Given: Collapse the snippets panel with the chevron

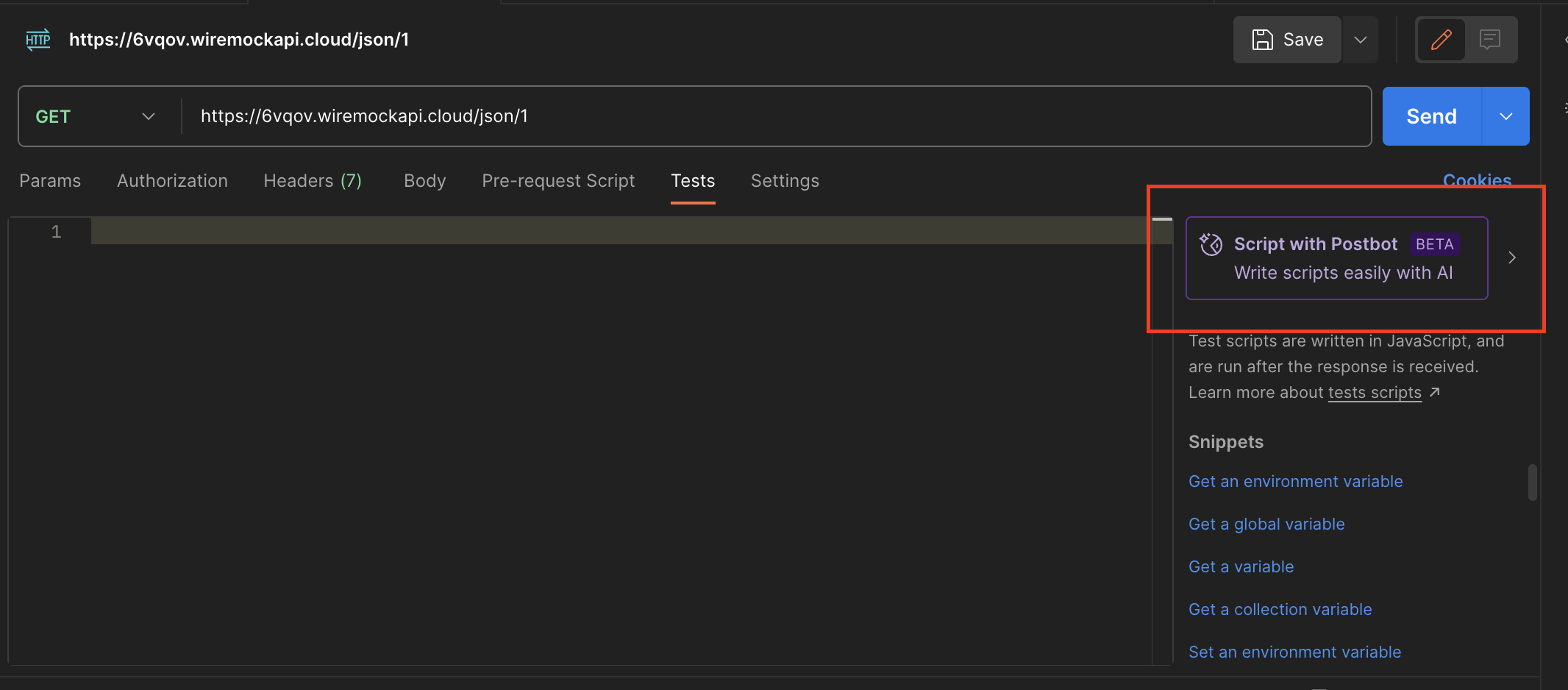Looking at the screenshot, I should tap(1512, 257).
